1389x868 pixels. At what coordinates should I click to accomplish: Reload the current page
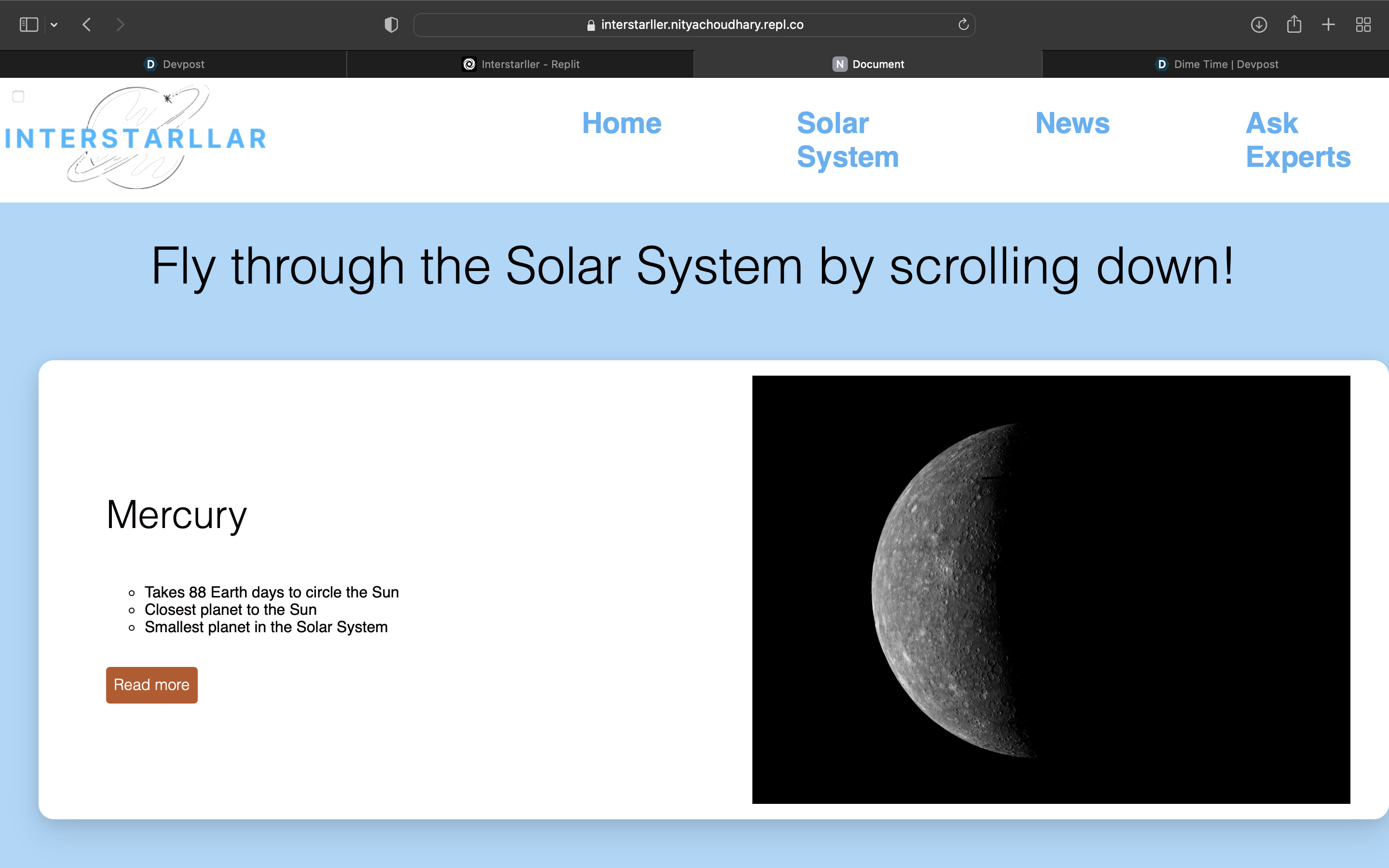[963, 25]
